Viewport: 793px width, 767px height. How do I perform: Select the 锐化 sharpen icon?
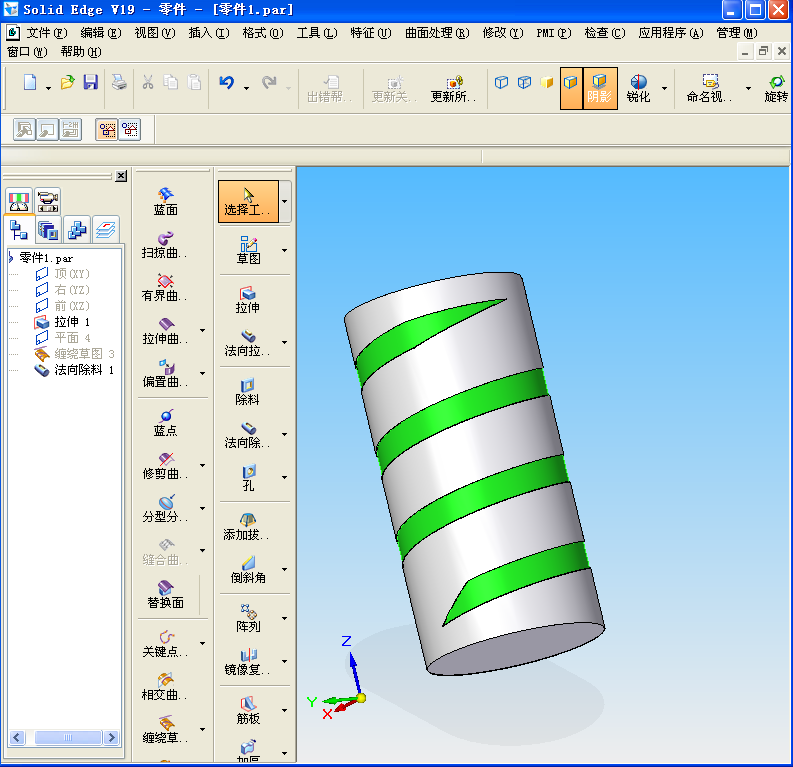coord(638,88)
